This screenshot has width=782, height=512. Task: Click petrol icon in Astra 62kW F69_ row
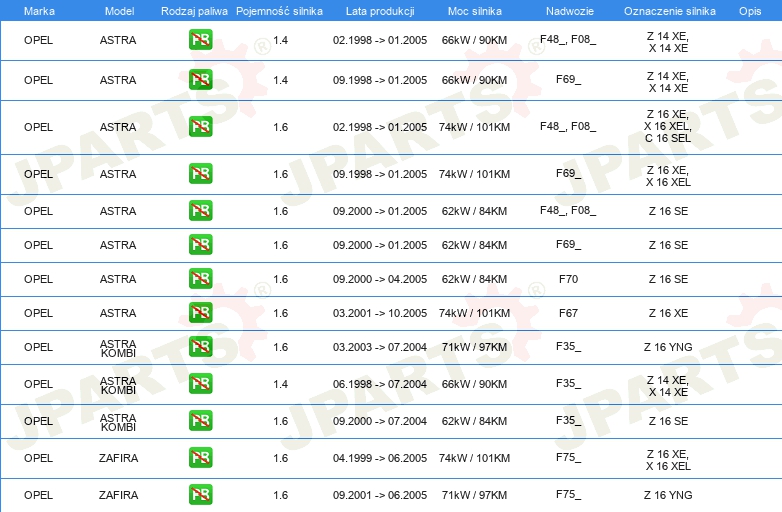pos(200,245)
